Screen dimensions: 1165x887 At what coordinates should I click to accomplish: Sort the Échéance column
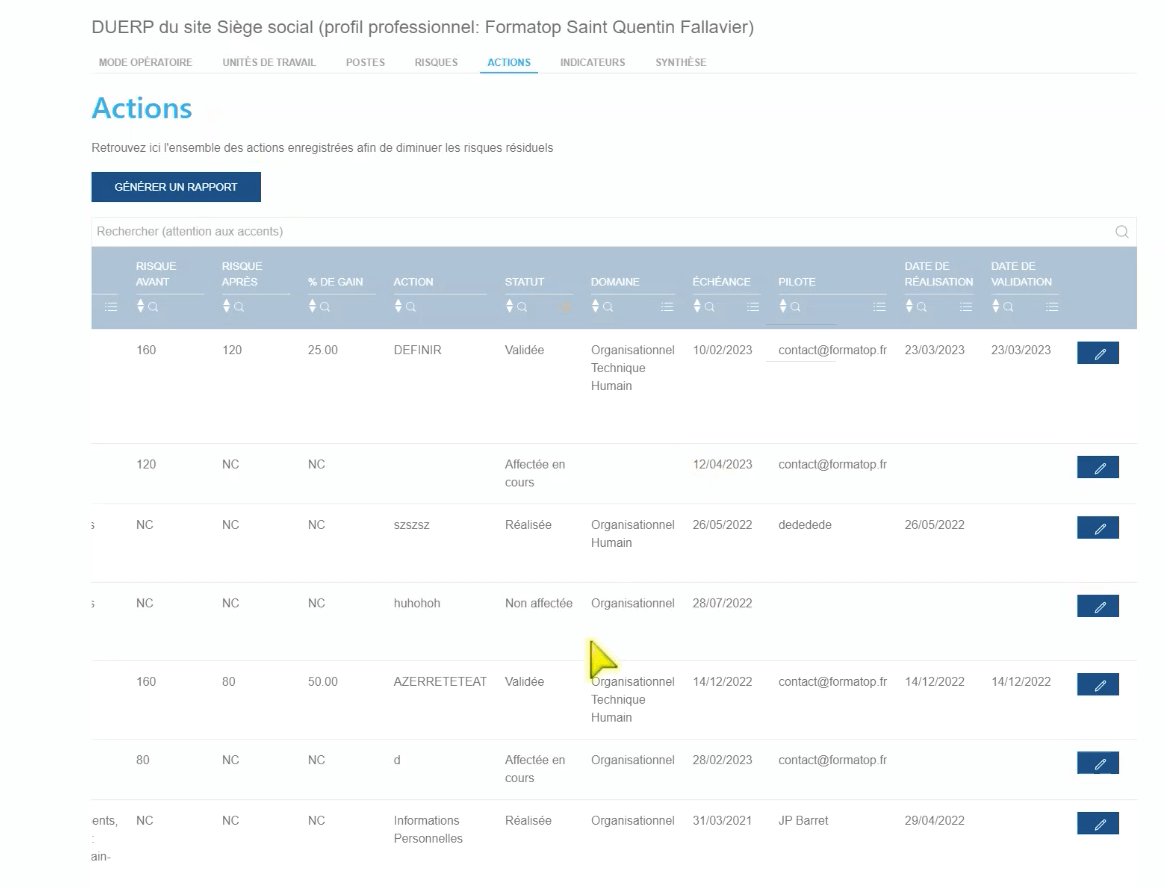click(x=697, y=306)
